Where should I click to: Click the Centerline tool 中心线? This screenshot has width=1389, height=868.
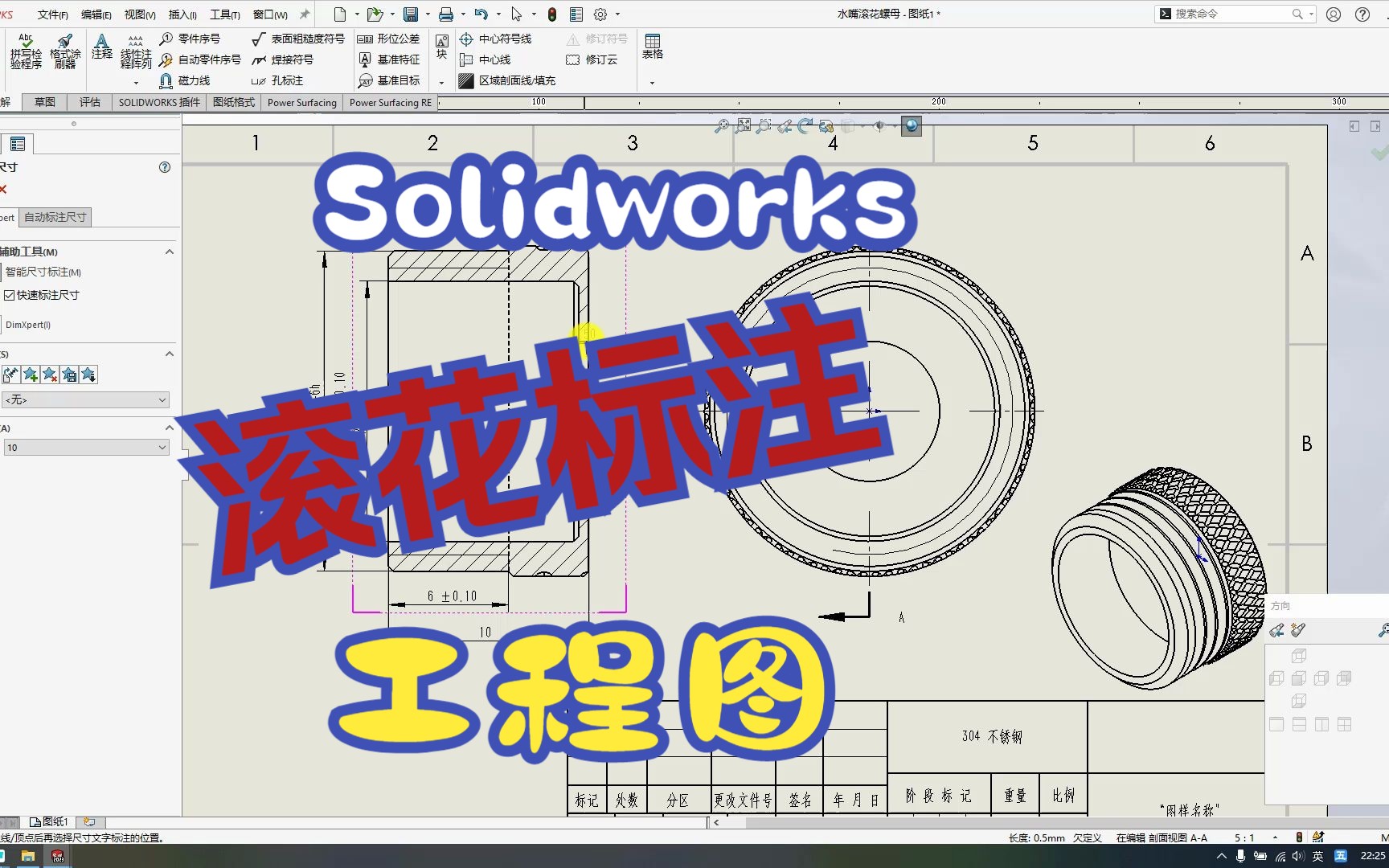(x=485, y=59)
